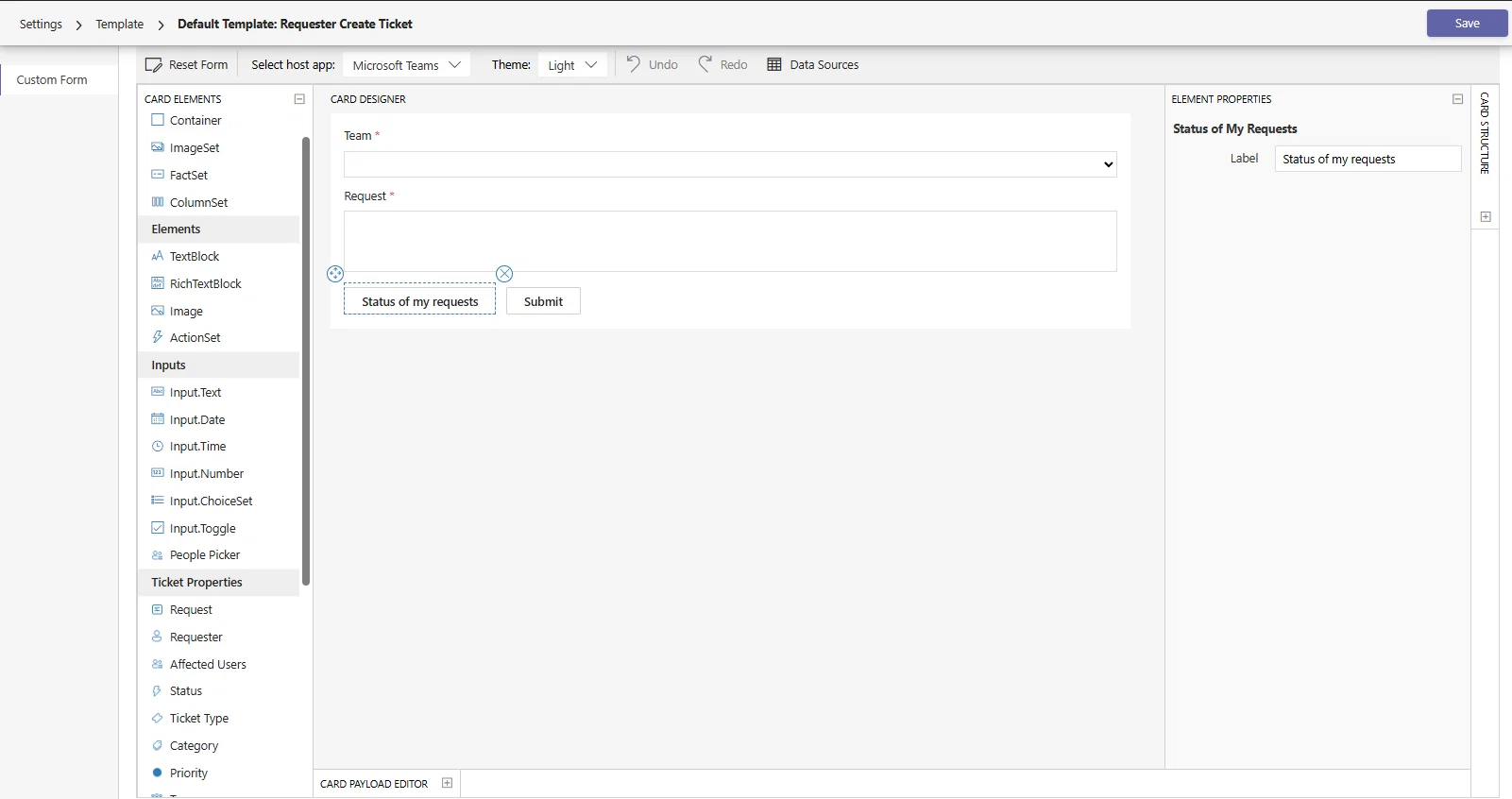
Task: Select the Status of my requests button
Action: 419,300
